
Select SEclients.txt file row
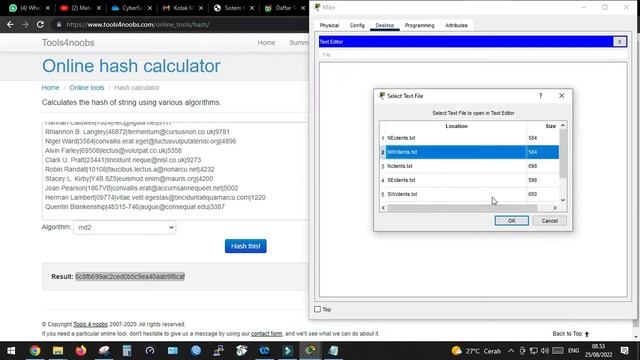coord(469,180)
